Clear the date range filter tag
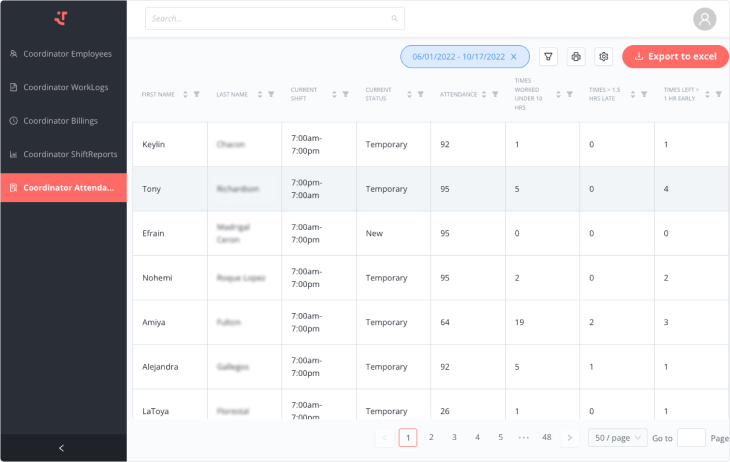730x462 pixels. (514, 57)
